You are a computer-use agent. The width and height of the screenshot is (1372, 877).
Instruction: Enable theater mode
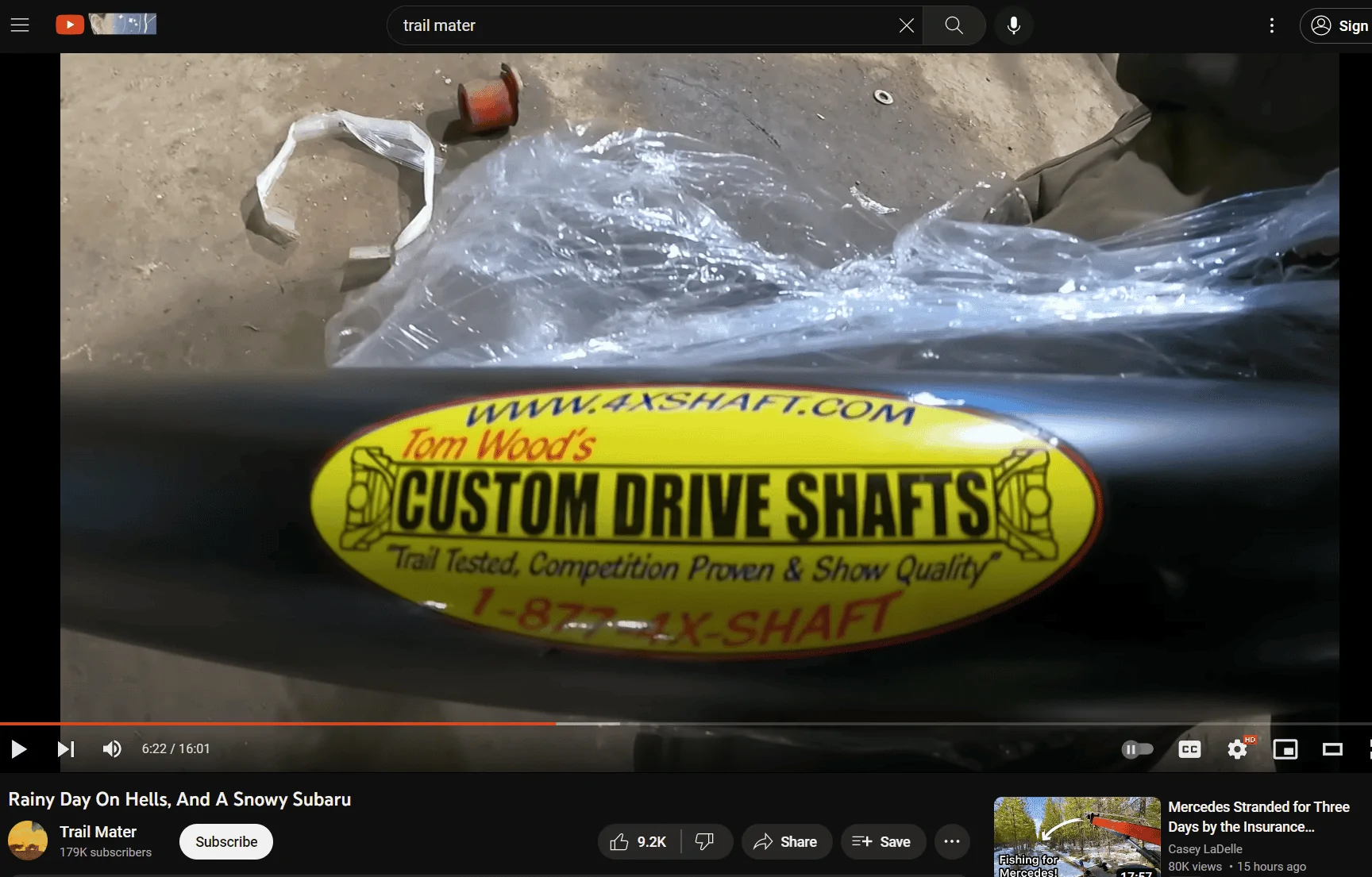click(1332, 749)
